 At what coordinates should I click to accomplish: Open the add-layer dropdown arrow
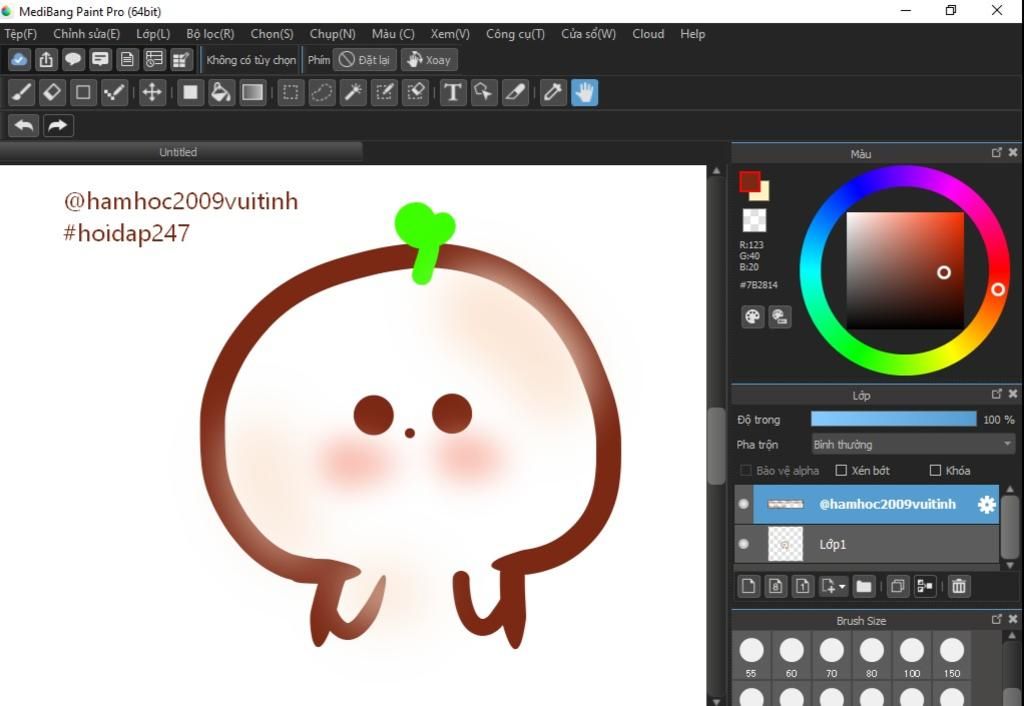[842, 586]
